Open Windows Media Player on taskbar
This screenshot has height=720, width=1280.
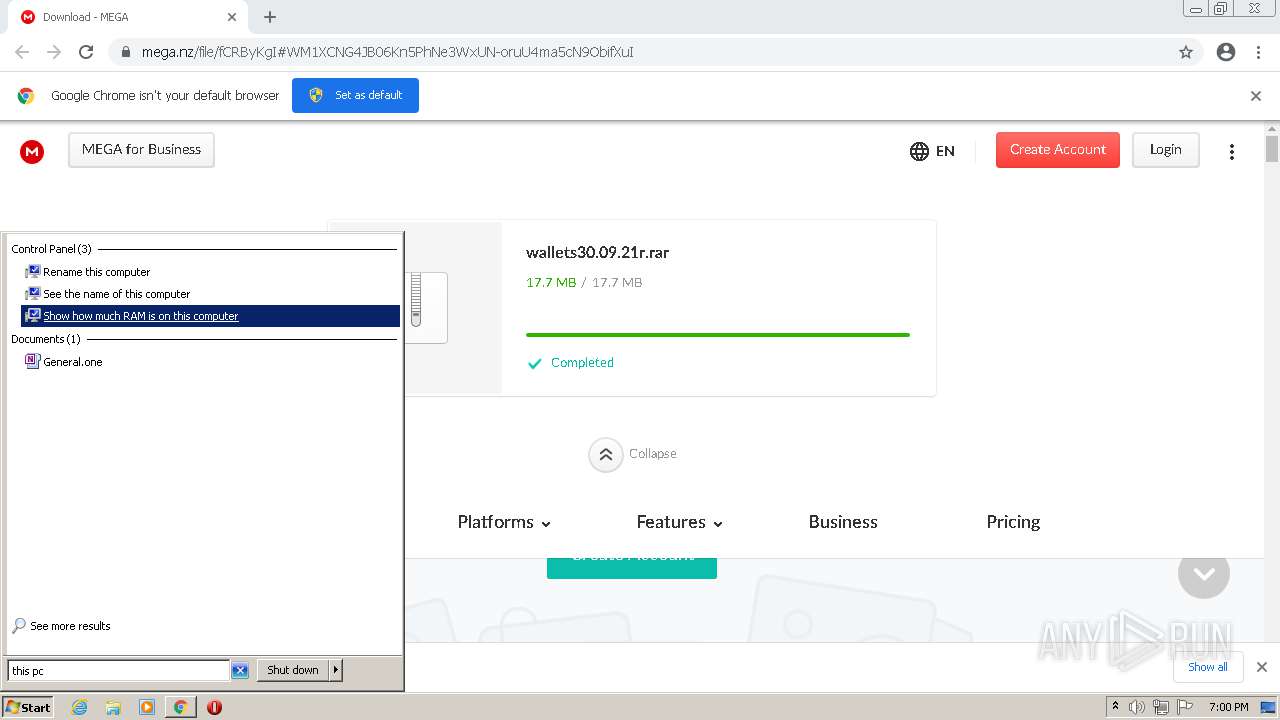(147, 707)
